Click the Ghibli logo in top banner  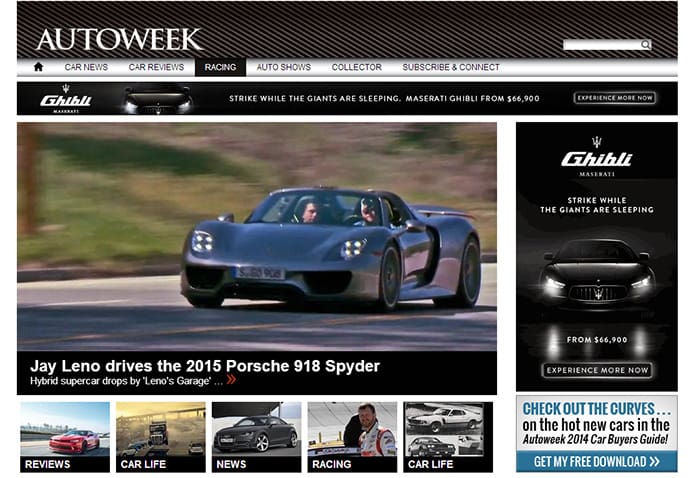tap(66, 99)
